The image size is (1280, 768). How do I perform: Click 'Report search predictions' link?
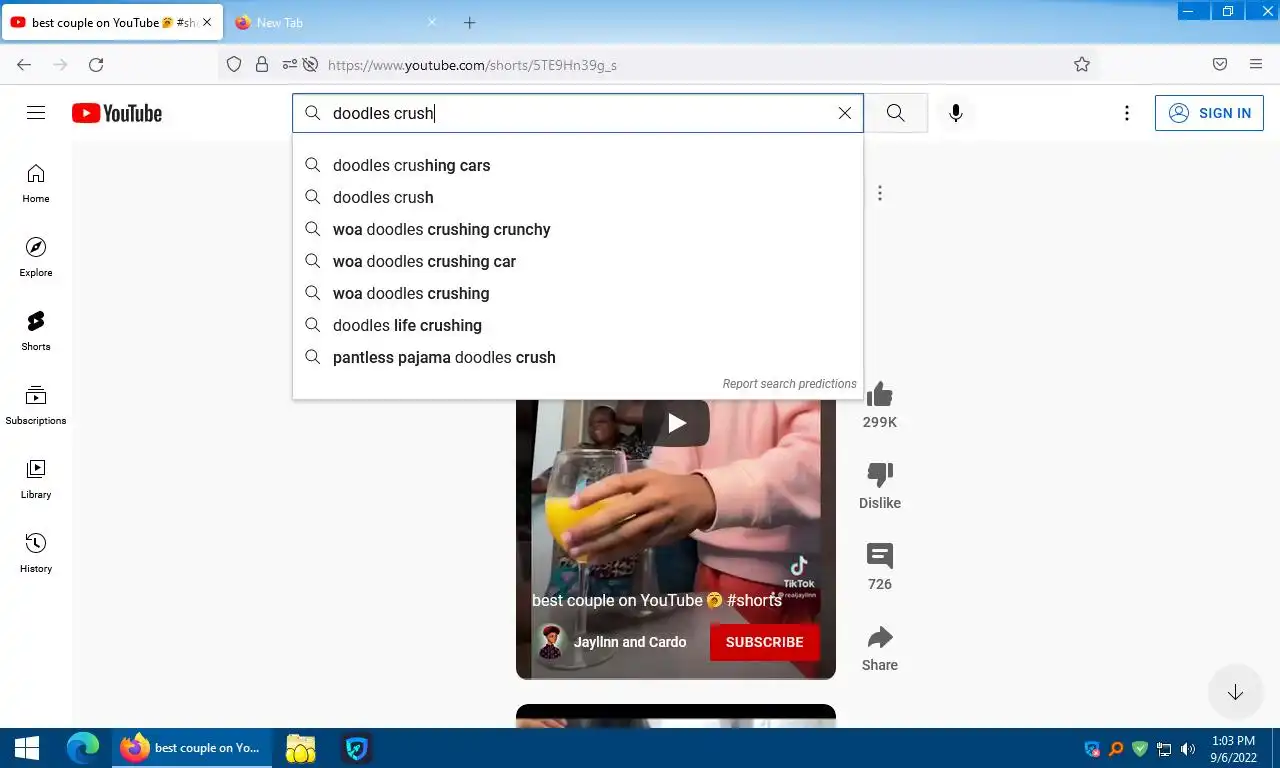coord(789,384)
